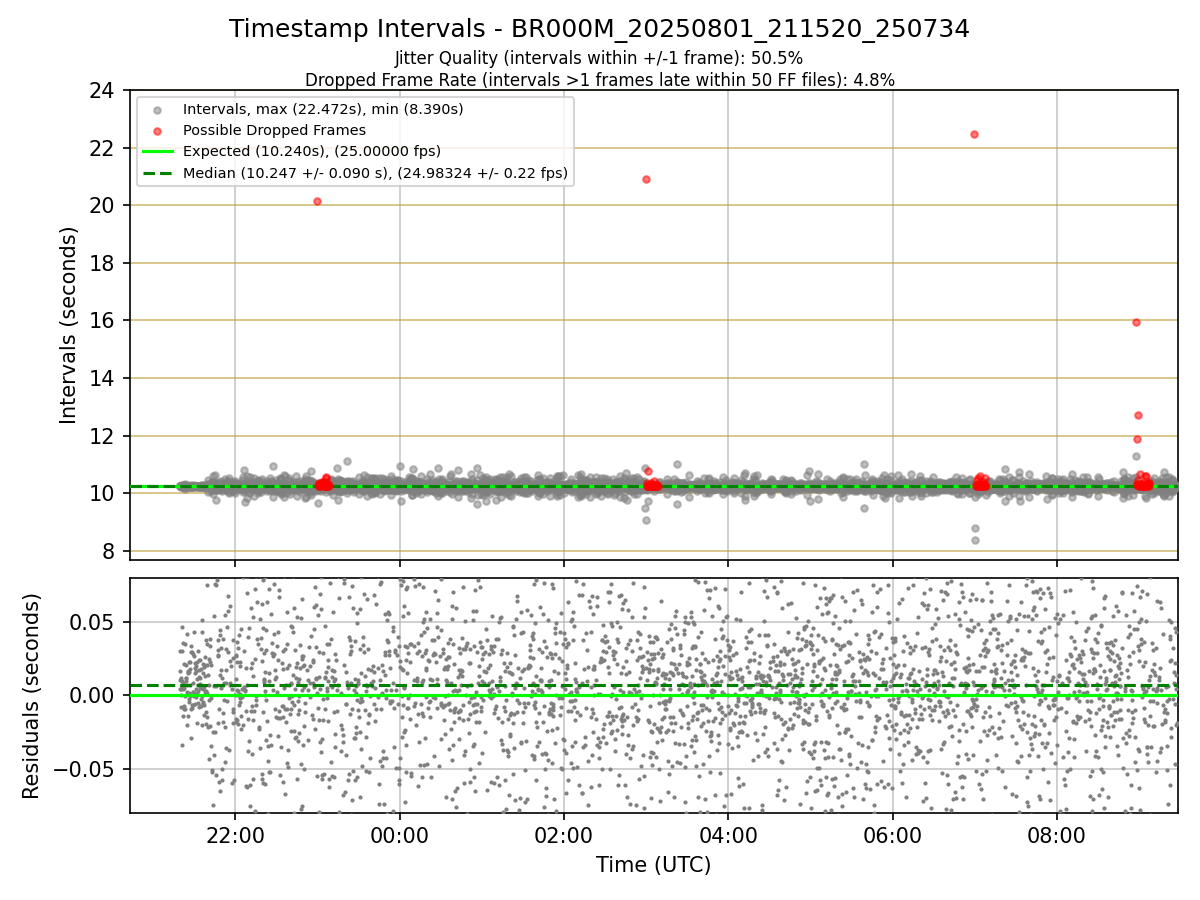
Task: Click the 16 y-axis tick label
Action: click(101, 321)
